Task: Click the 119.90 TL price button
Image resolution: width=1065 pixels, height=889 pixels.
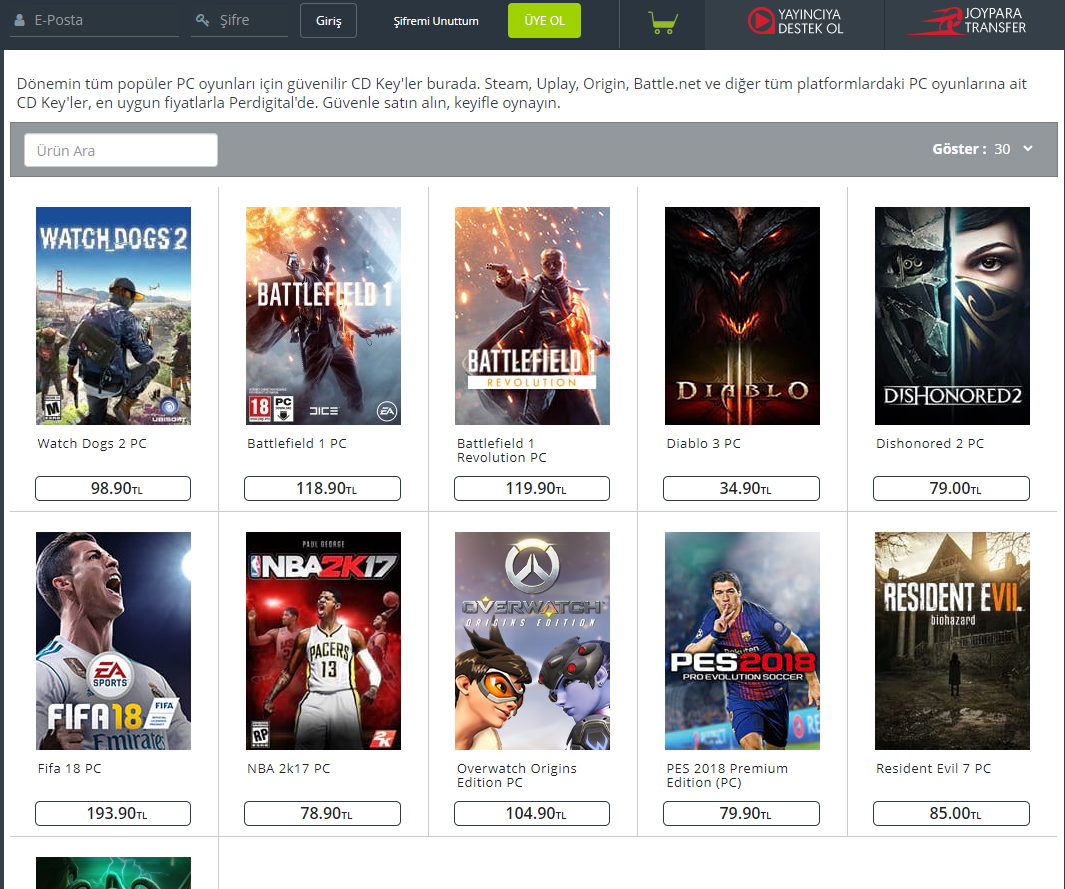Action: [x=532, y=488]
